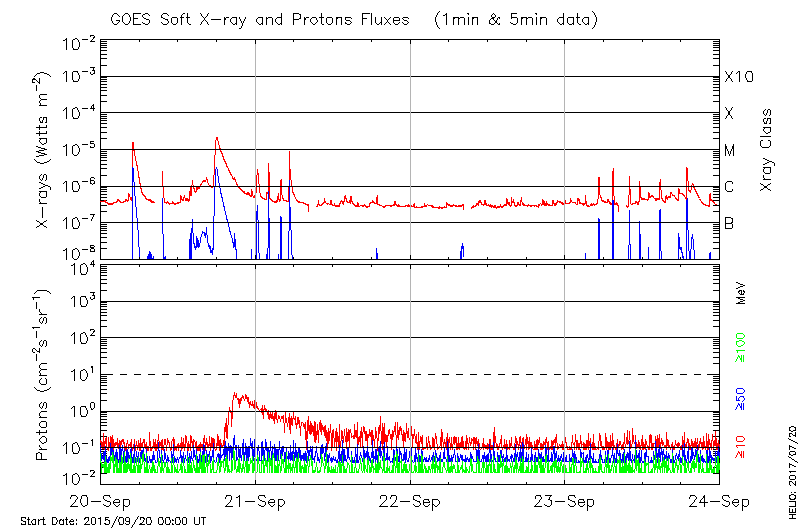This screenshot has width=800, height=530.
Task: Click the 24-Sep date tick label
Action: [x=720, y=501]
